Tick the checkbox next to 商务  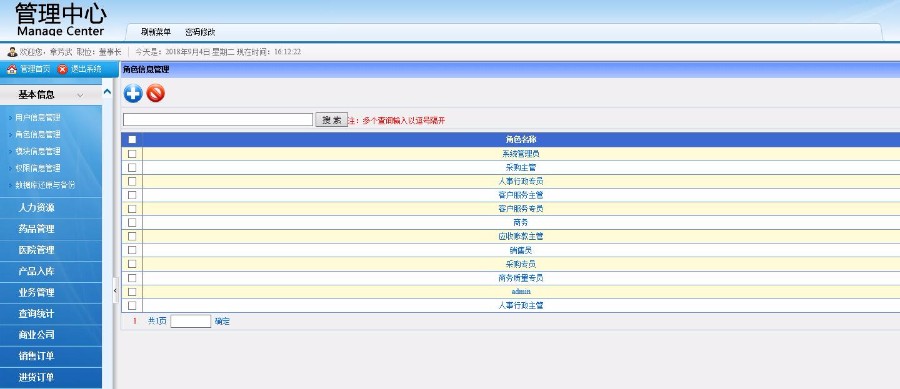132,223
